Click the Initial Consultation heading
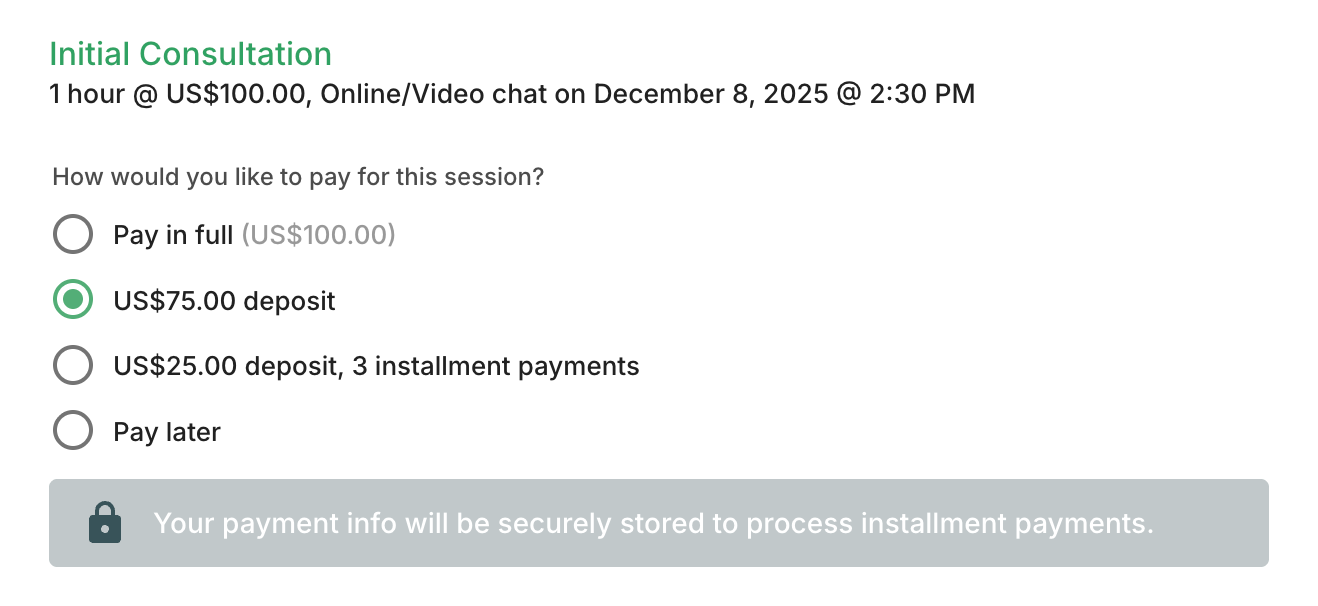1318x606 pixels. (x=190, y=54)
